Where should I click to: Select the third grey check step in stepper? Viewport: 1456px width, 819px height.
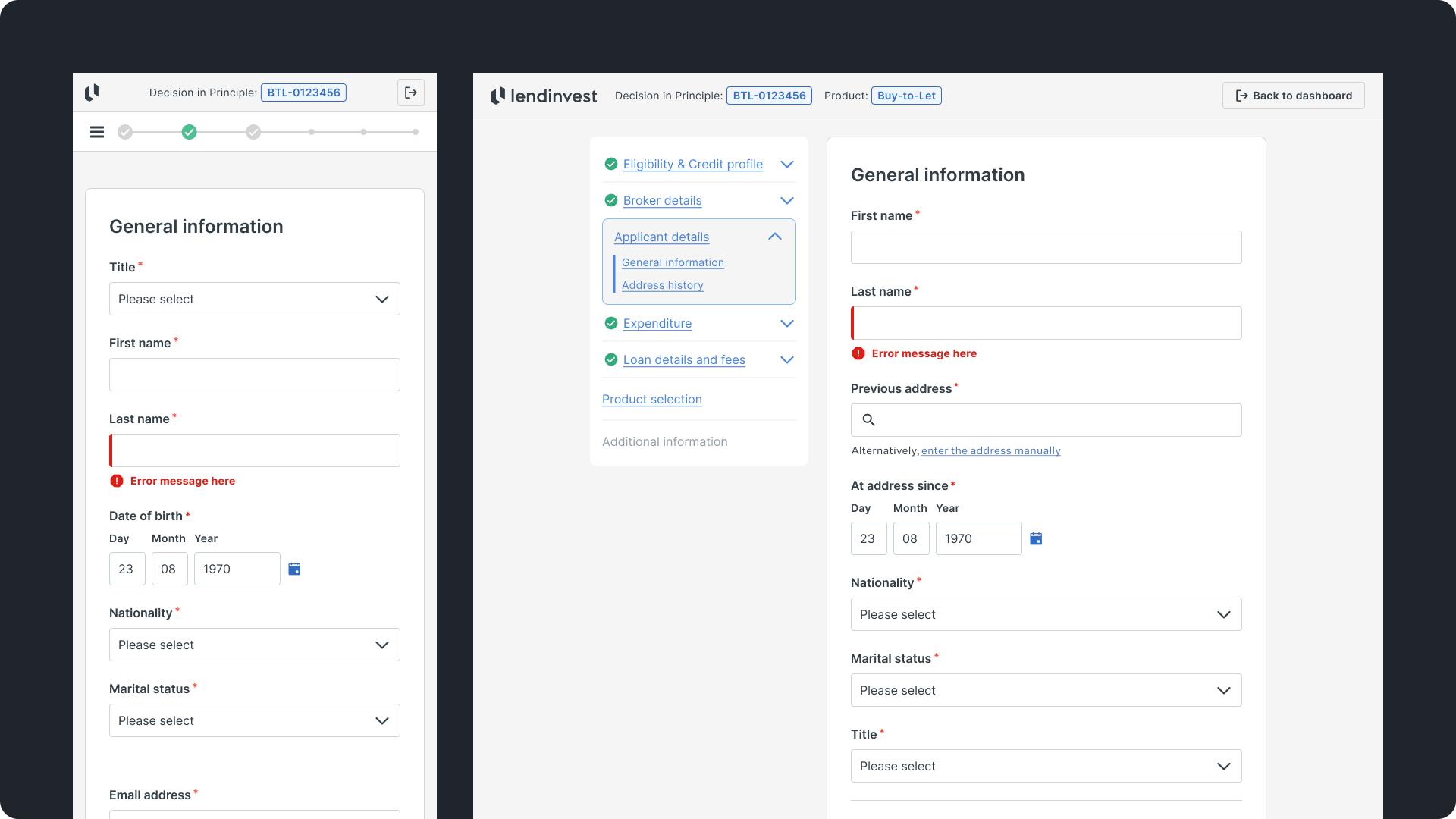tap(253, 132)
